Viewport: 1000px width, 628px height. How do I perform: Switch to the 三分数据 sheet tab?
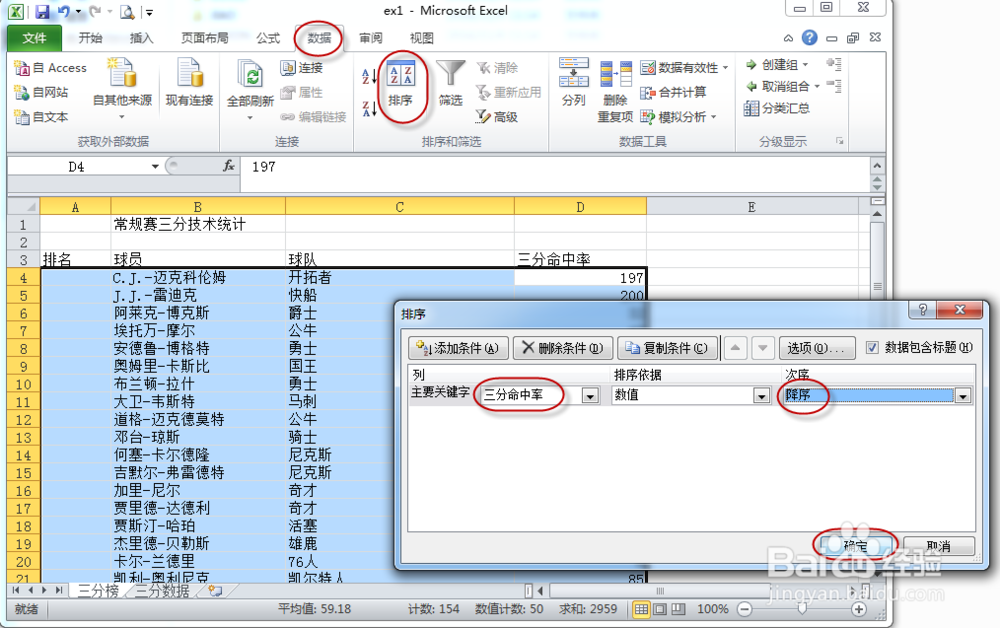click(x=162, y=591)
